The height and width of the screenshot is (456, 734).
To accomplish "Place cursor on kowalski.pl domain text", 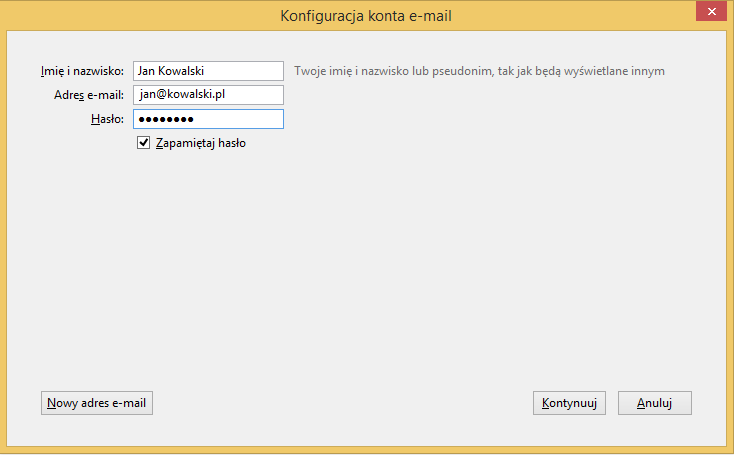I will click(197, 95).
